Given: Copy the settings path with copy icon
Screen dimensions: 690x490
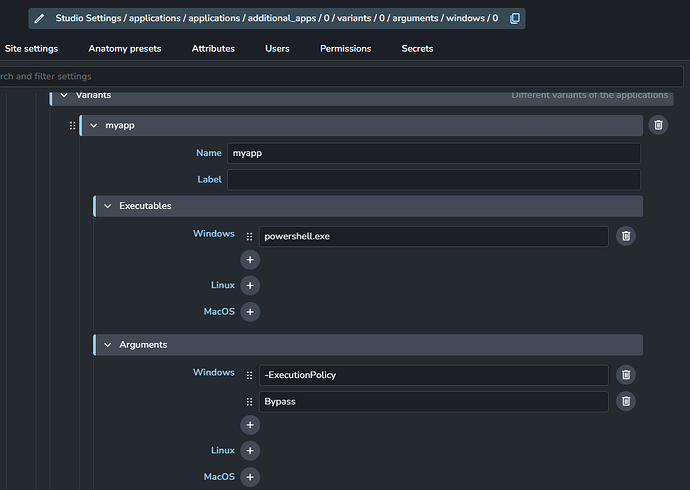Looking at the screenshot, I should point(514,18).
